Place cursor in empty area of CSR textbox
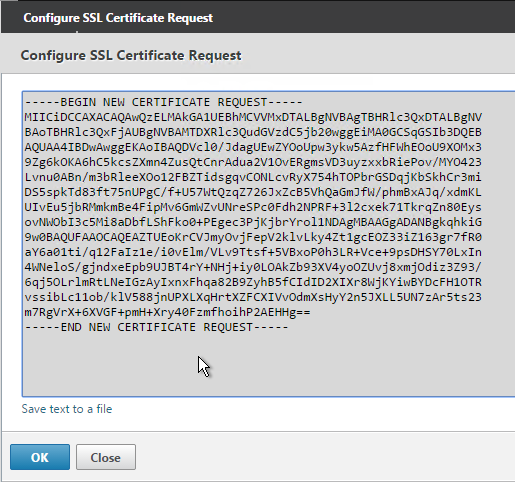The image size is (515, 482). tap(267, 363)
